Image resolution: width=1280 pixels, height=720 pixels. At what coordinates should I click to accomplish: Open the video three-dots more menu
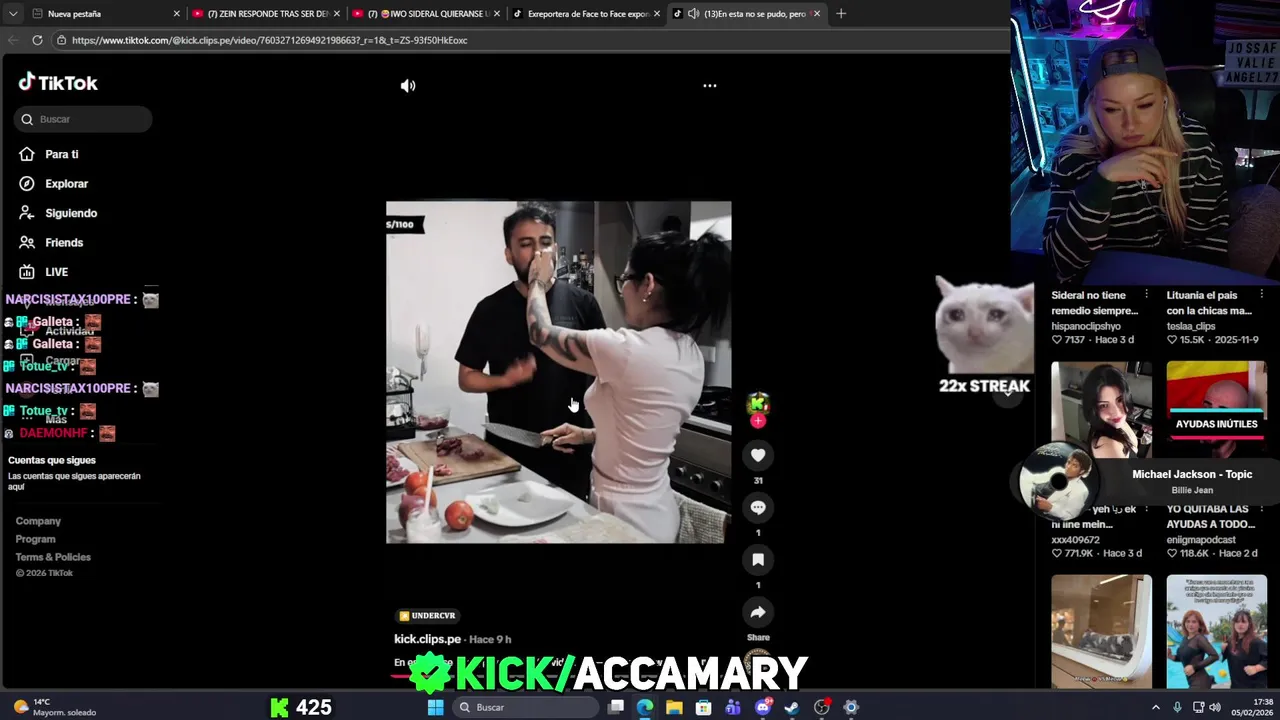709,86
